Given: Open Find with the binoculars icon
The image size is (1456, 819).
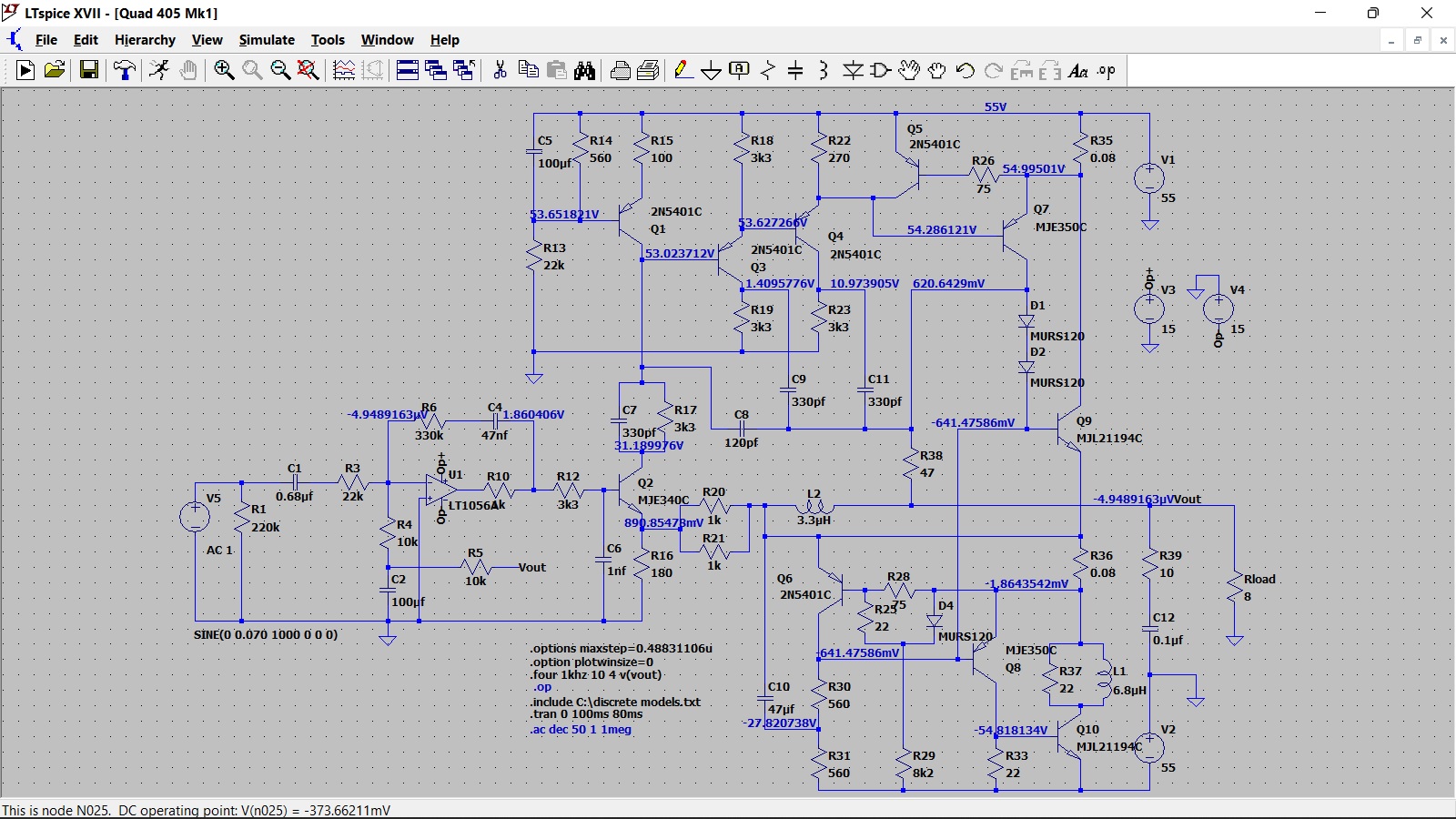Looking at the screenshot, I should (585, 70).
